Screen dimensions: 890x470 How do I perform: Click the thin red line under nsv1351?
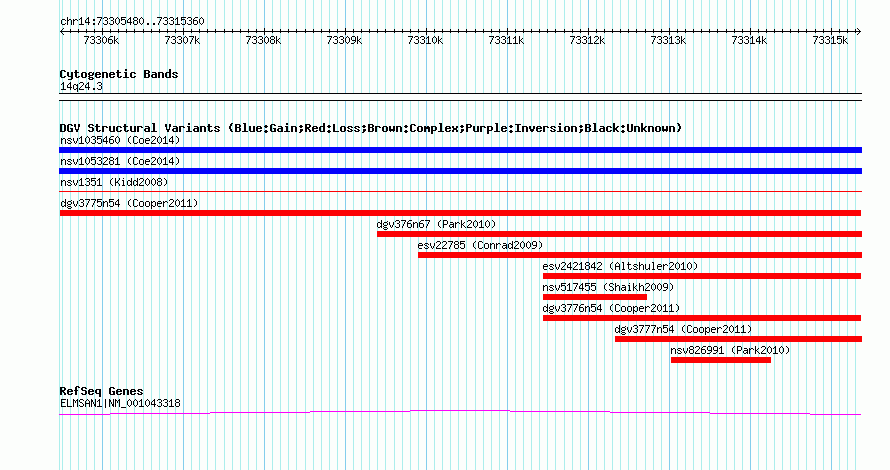click(460, 192)
